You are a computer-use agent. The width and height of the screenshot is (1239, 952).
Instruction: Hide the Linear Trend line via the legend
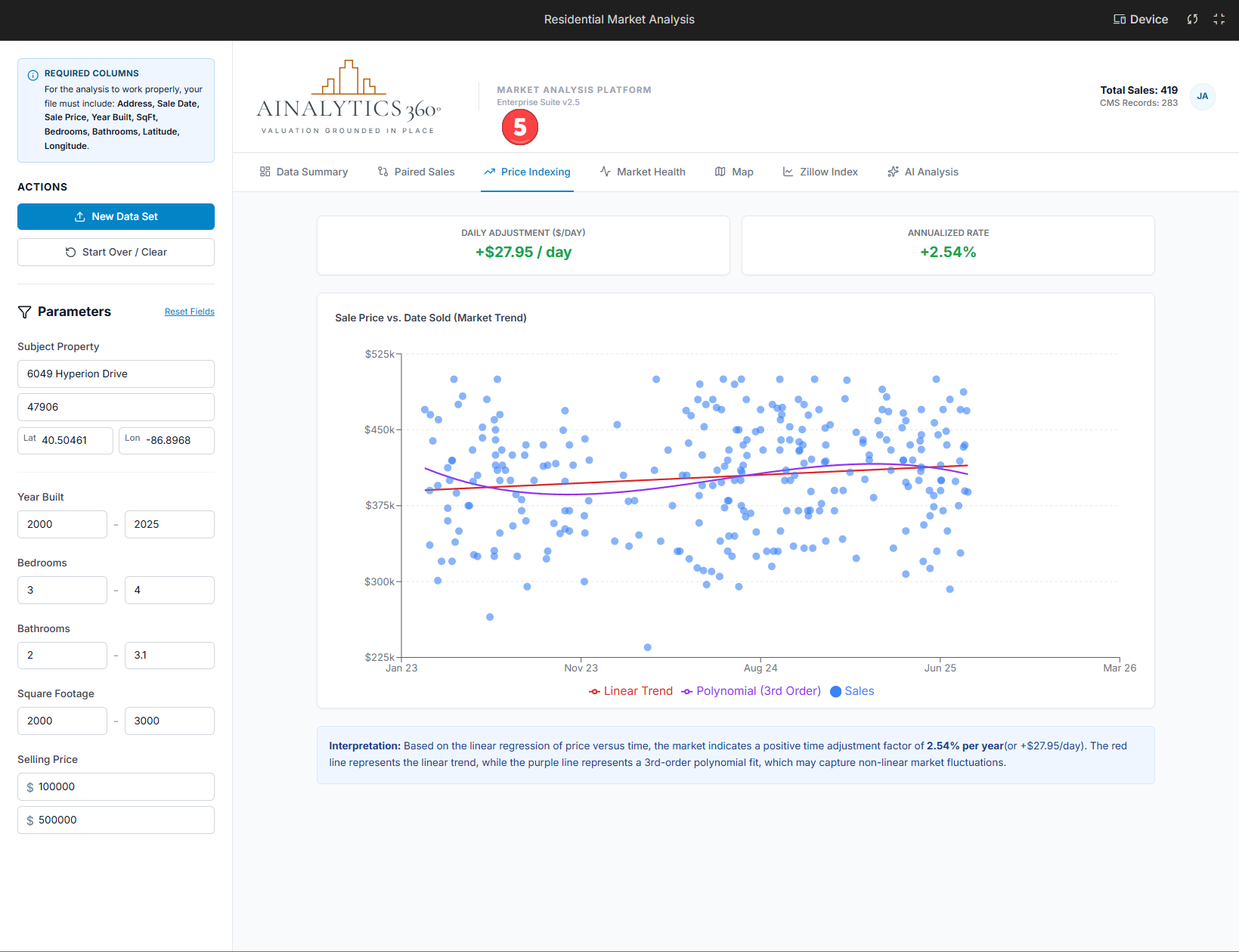click(630, 691)
